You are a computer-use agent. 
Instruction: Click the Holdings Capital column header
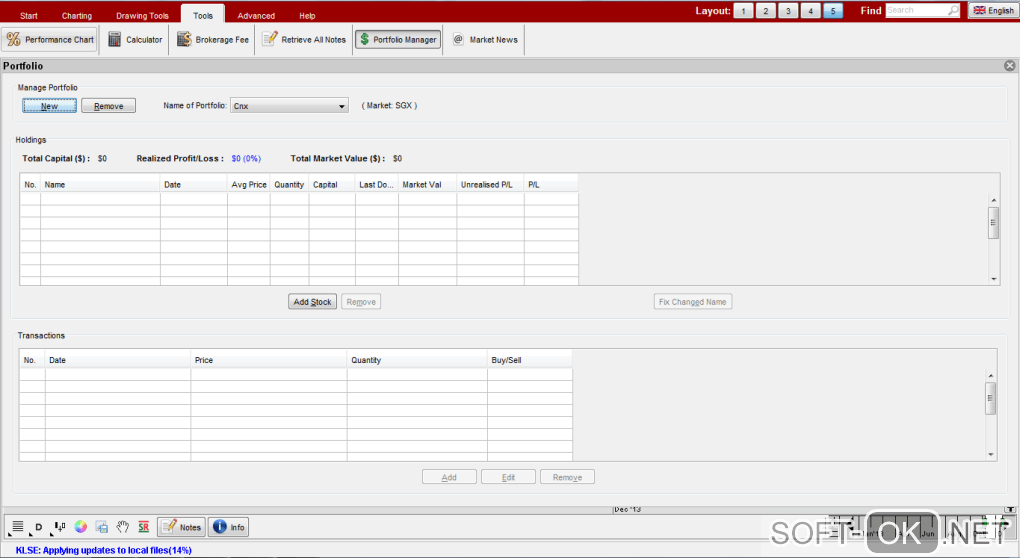coord(332,185)
